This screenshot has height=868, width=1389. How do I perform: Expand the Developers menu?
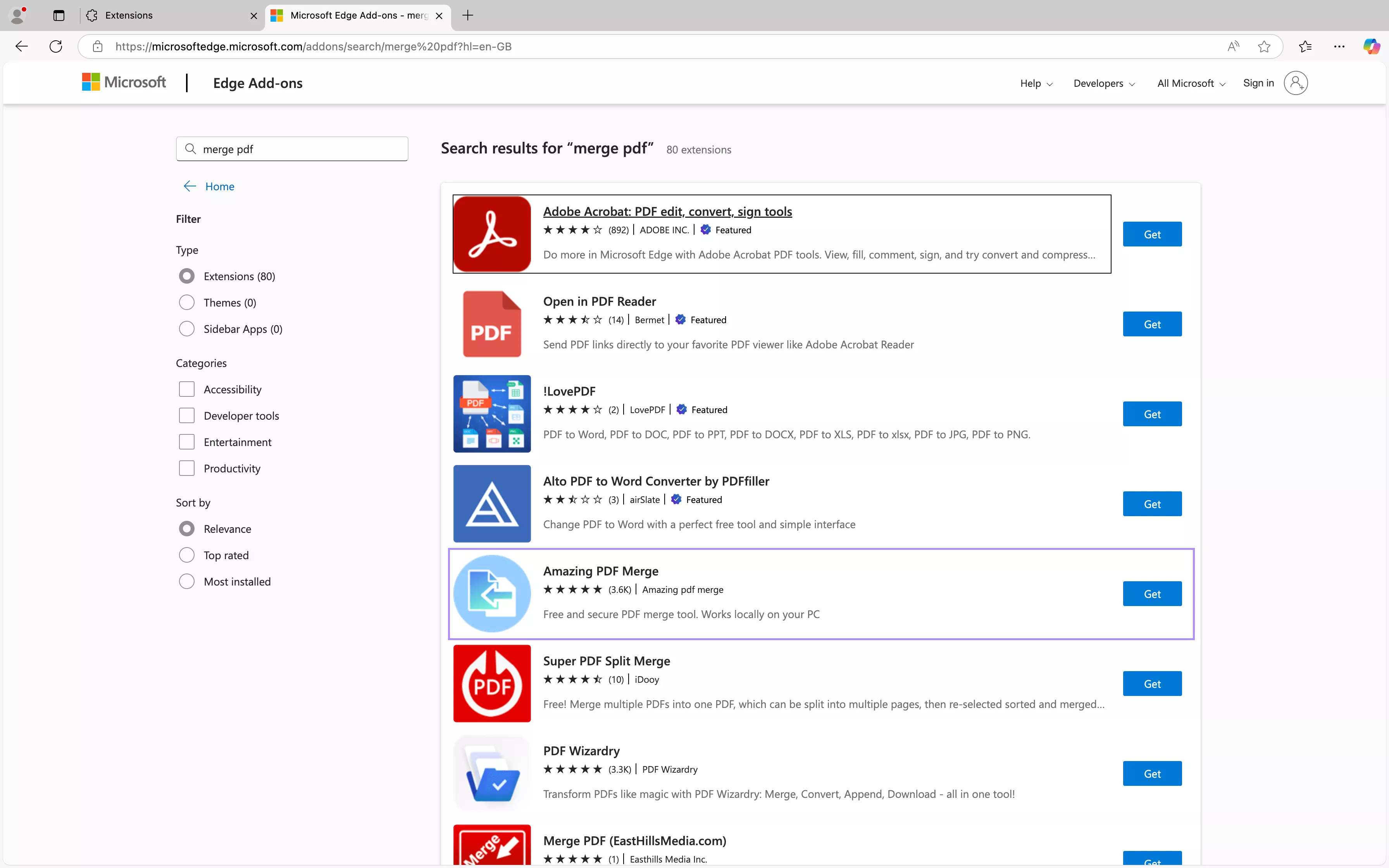[x=1103, y=83]
